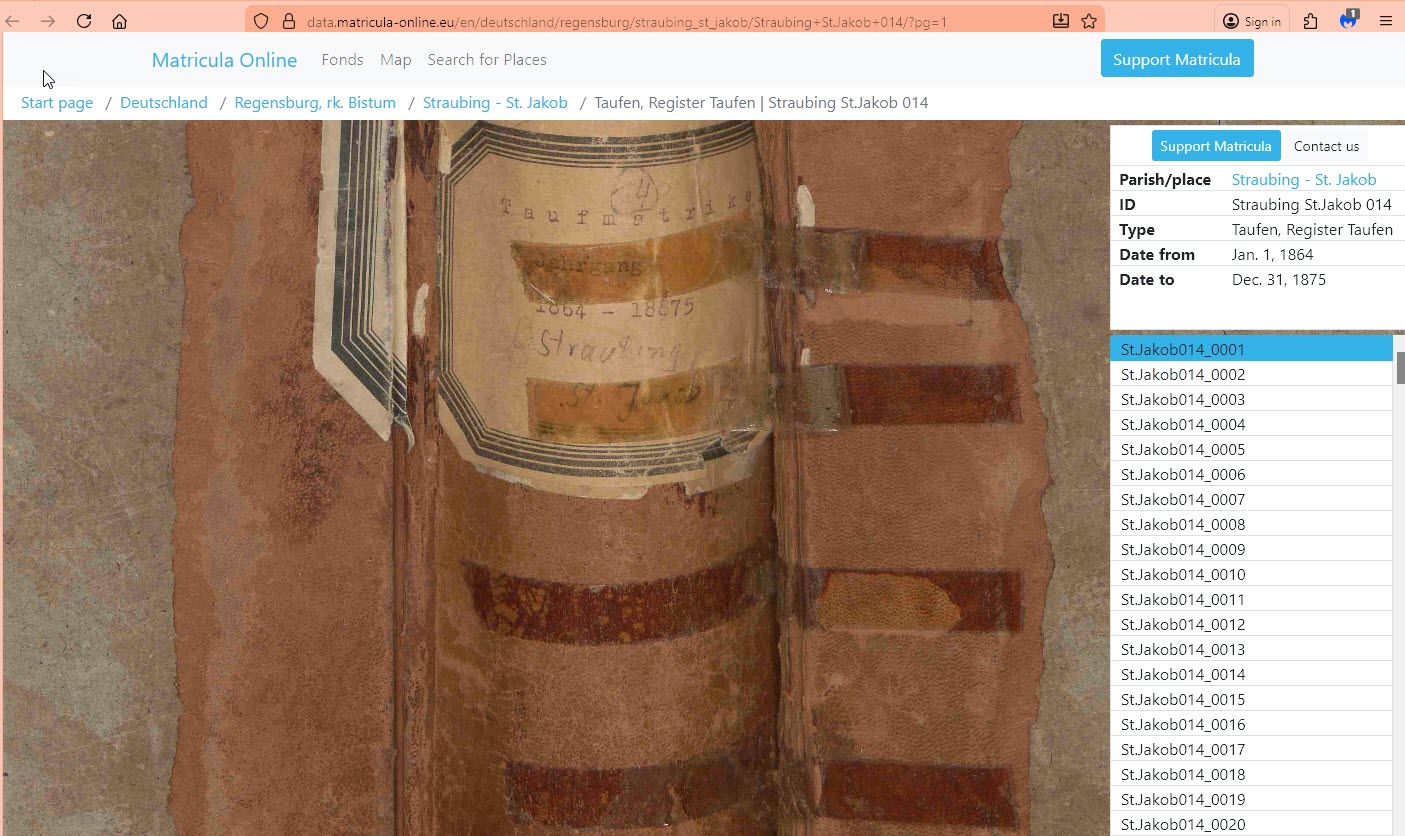Screen dimensions: 1405x836
Task: Go to Search for Places
Action: [x=486, y=60]
